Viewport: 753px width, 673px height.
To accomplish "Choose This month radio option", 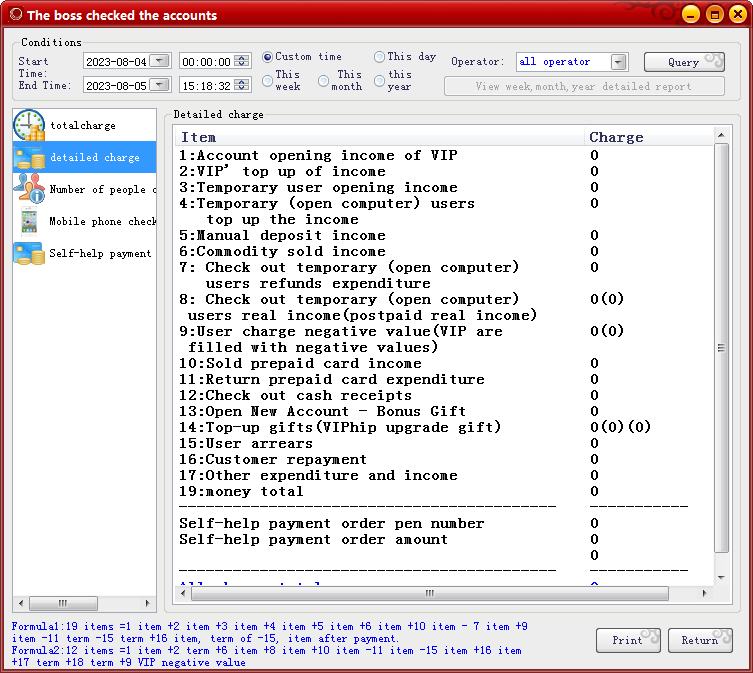I will [x=324, y=81].
